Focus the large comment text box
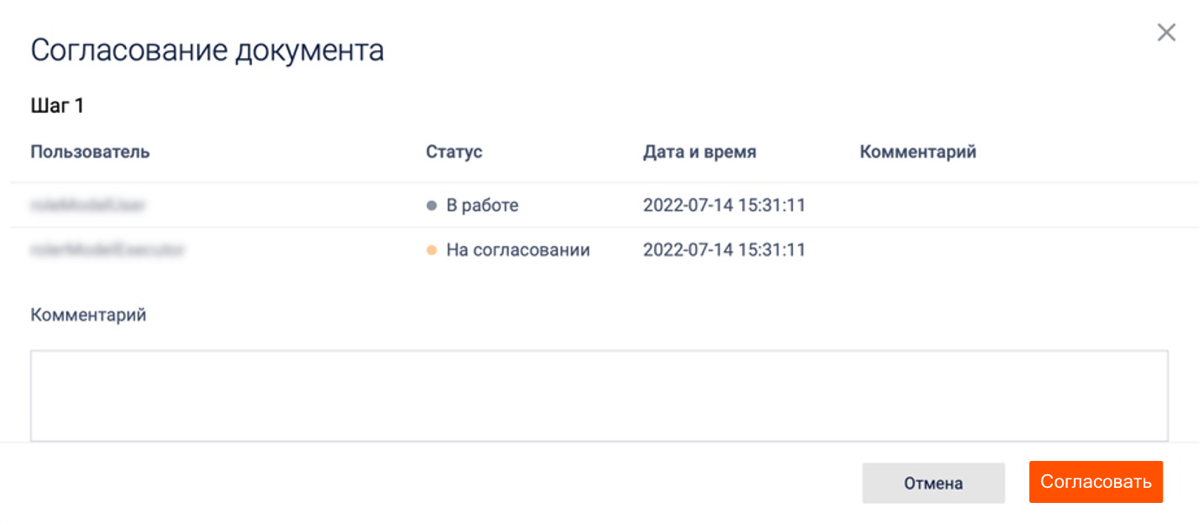This screenshot has height=524, width=1199. (599, 395)
